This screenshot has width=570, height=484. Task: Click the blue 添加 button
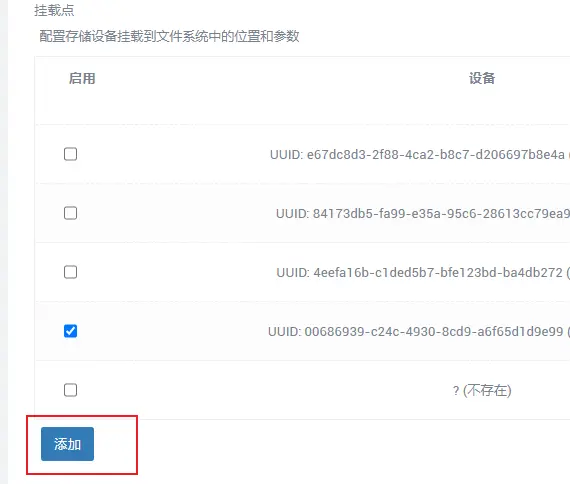point(67,444)
